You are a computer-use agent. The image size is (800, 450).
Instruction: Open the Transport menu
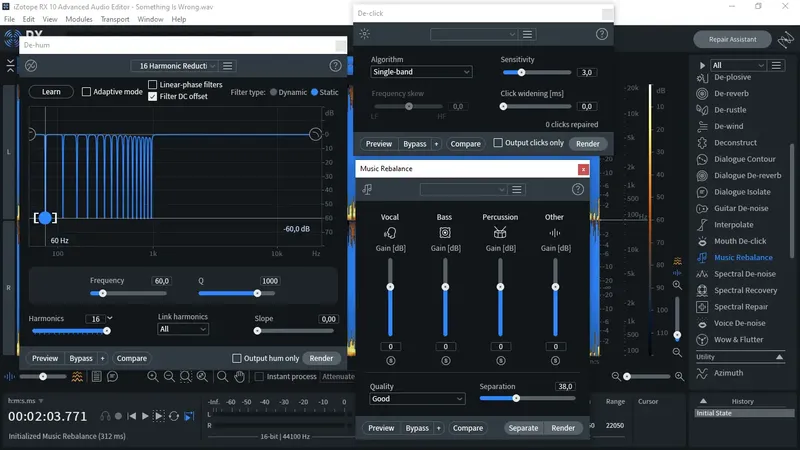[x=115, y=19]
